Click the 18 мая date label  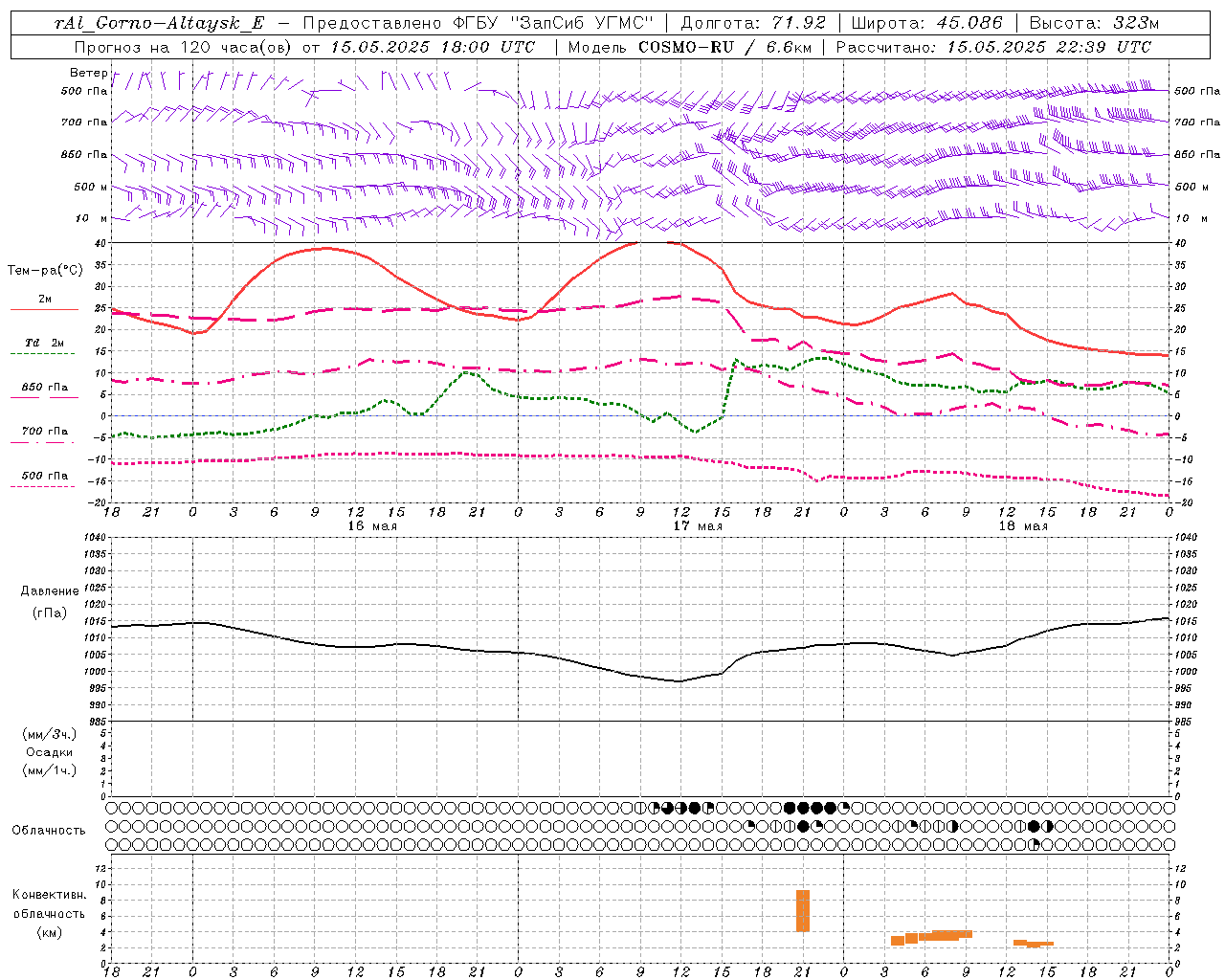point(1023,526)
